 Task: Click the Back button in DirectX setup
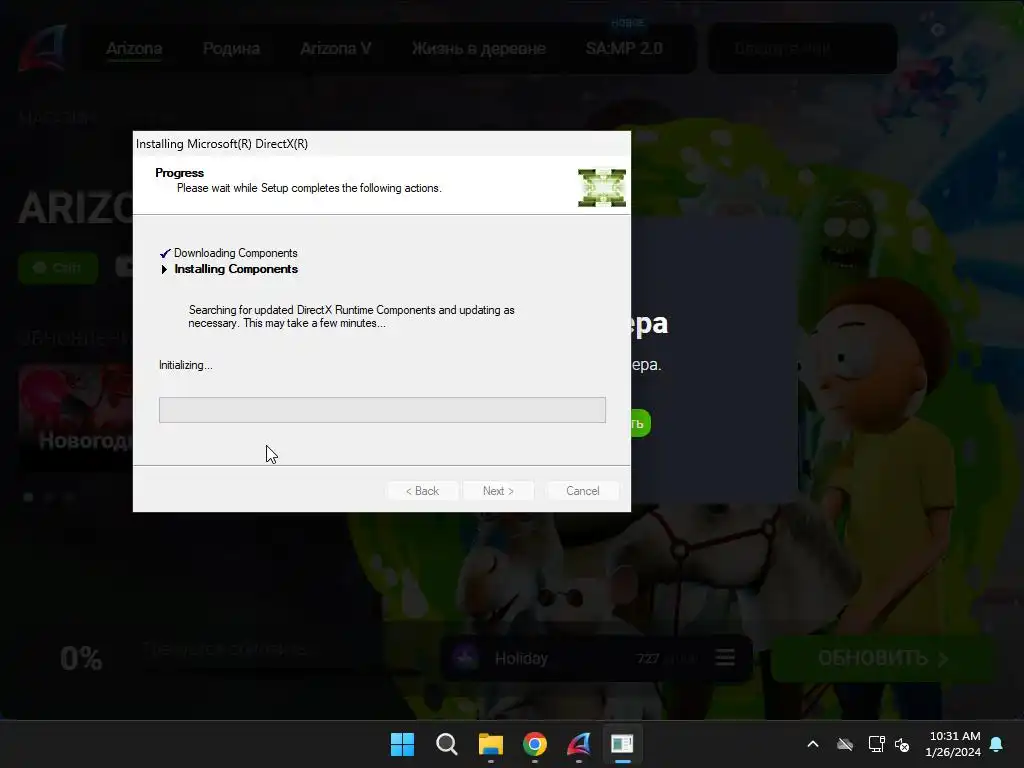[x=422, y=491]
